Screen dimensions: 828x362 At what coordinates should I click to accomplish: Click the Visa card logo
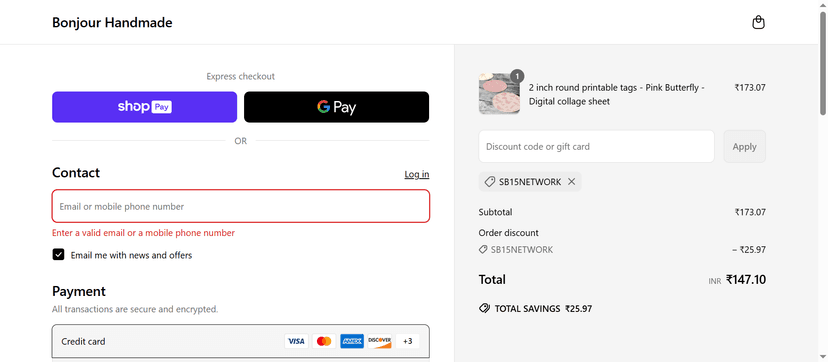296,341
